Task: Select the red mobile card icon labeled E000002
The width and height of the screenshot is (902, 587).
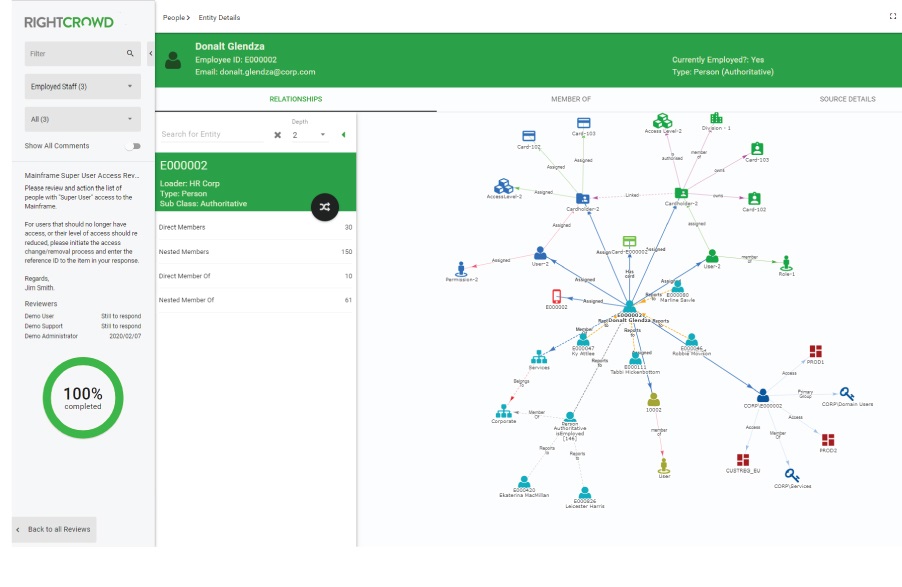Action: point(556,296)
